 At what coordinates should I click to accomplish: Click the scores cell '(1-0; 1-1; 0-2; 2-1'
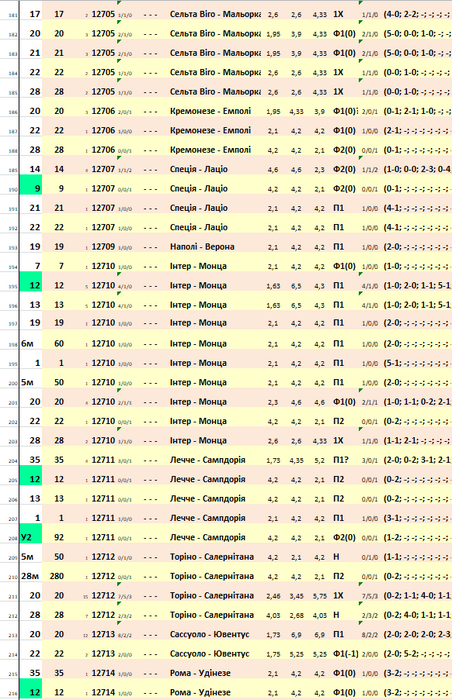(x=417, y=402)
